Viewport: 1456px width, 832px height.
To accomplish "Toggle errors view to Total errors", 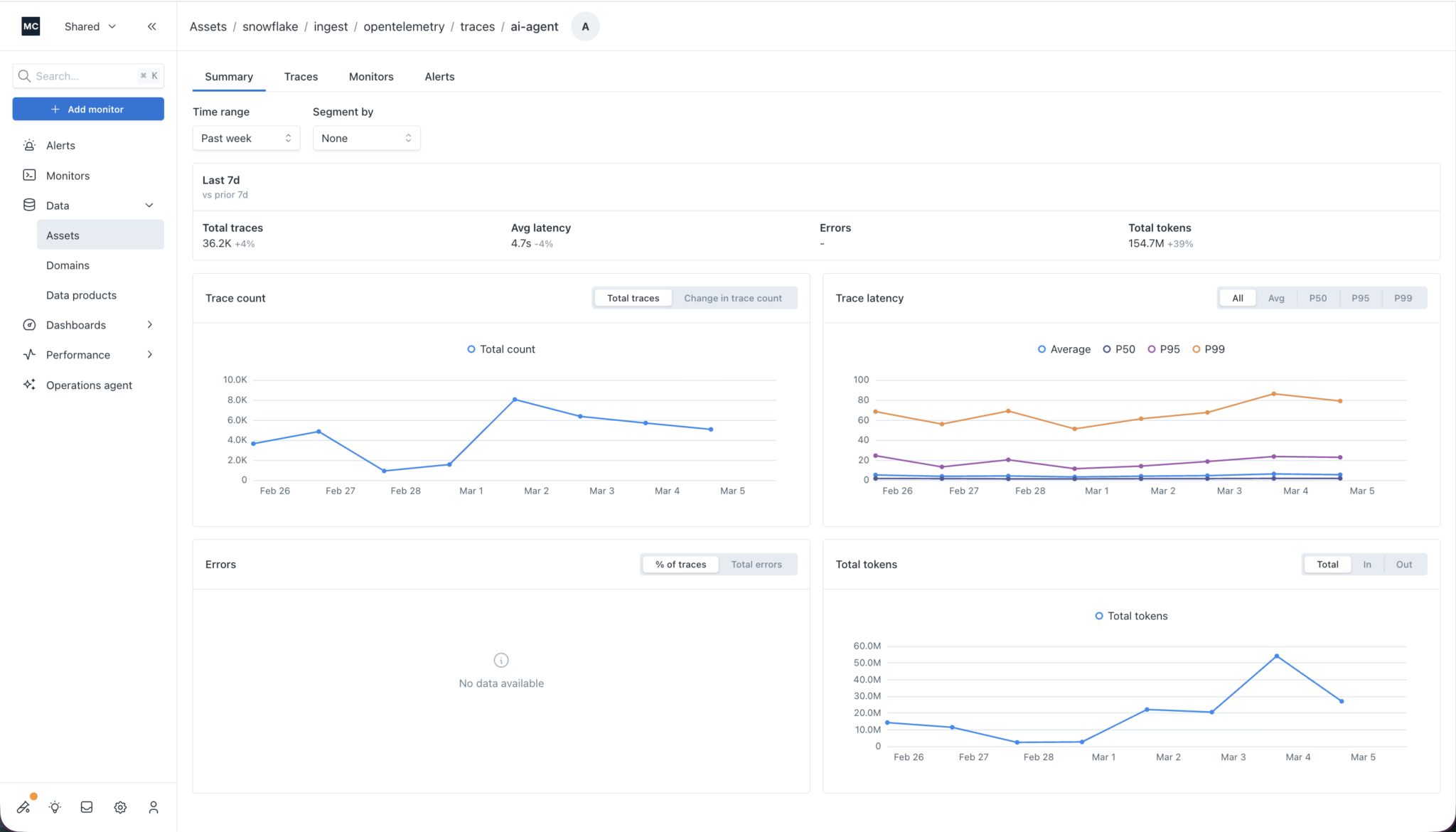I will tap(756, 564).
